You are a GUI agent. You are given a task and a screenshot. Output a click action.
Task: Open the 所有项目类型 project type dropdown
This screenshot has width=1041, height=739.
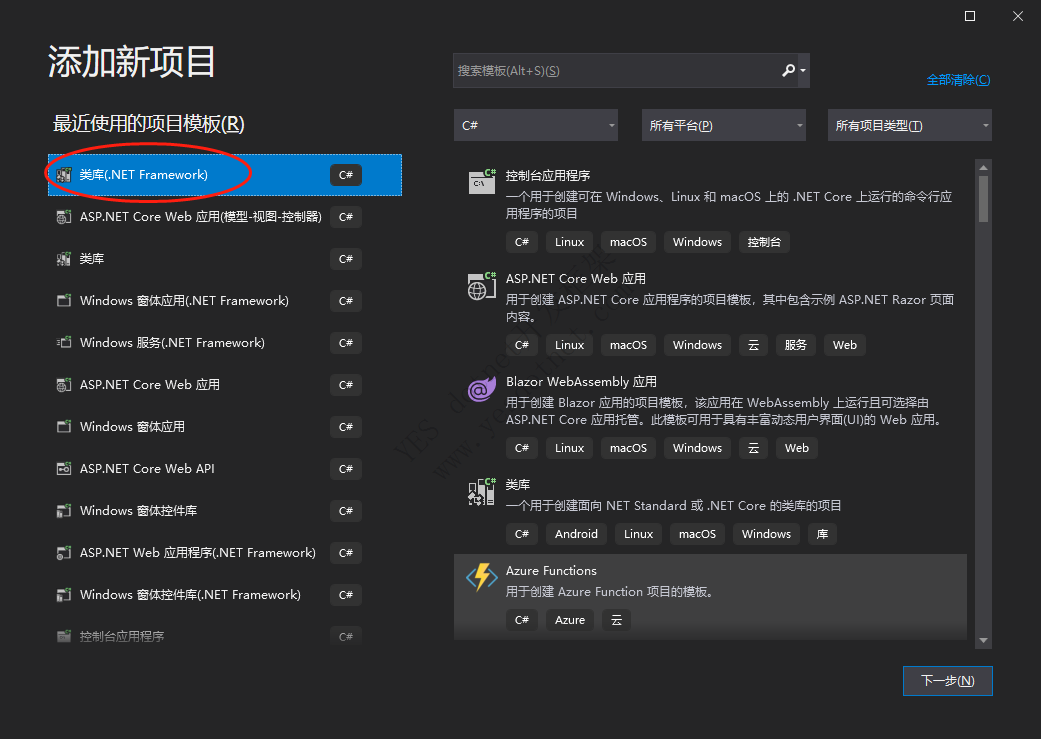click(910, 125)
